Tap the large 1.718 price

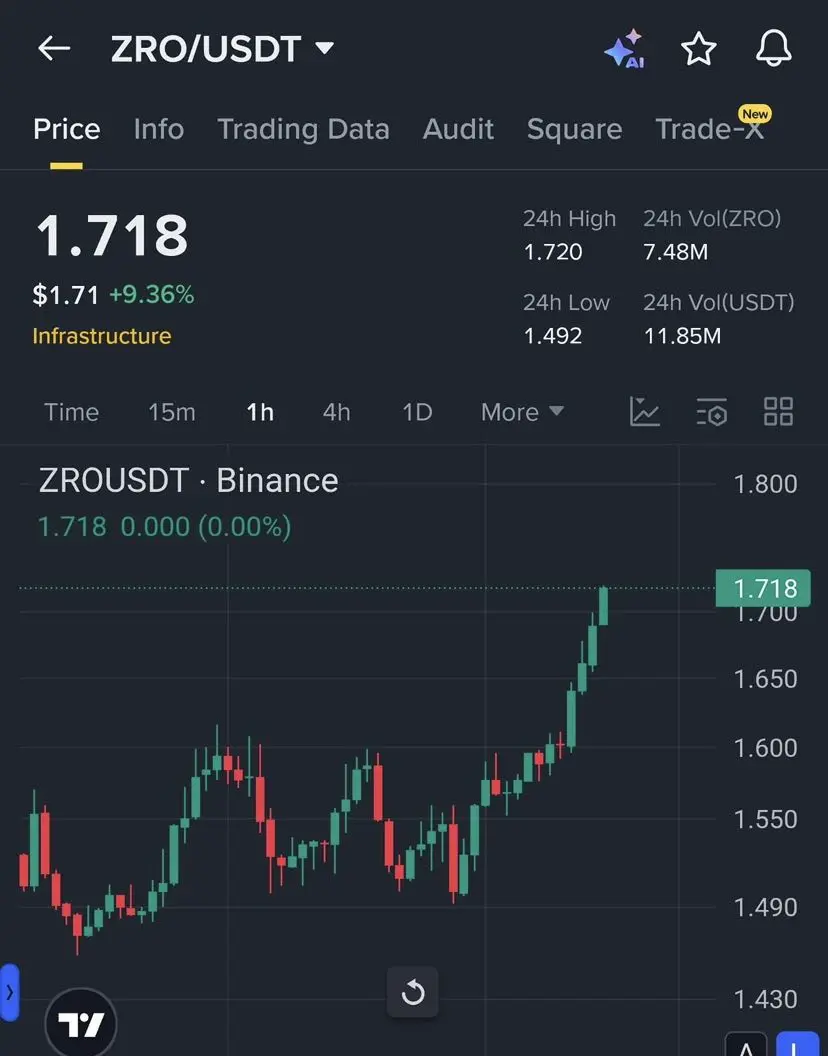pos(112,236)
